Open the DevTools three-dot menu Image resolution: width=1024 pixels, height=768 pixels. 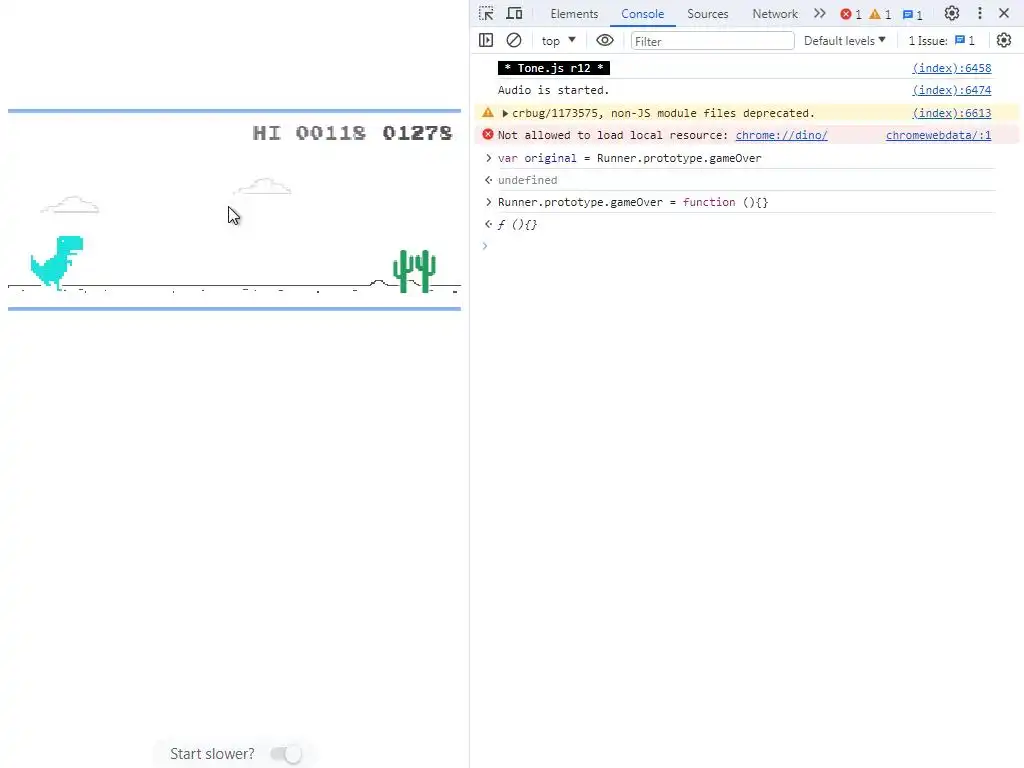click(x=980, y=14)
